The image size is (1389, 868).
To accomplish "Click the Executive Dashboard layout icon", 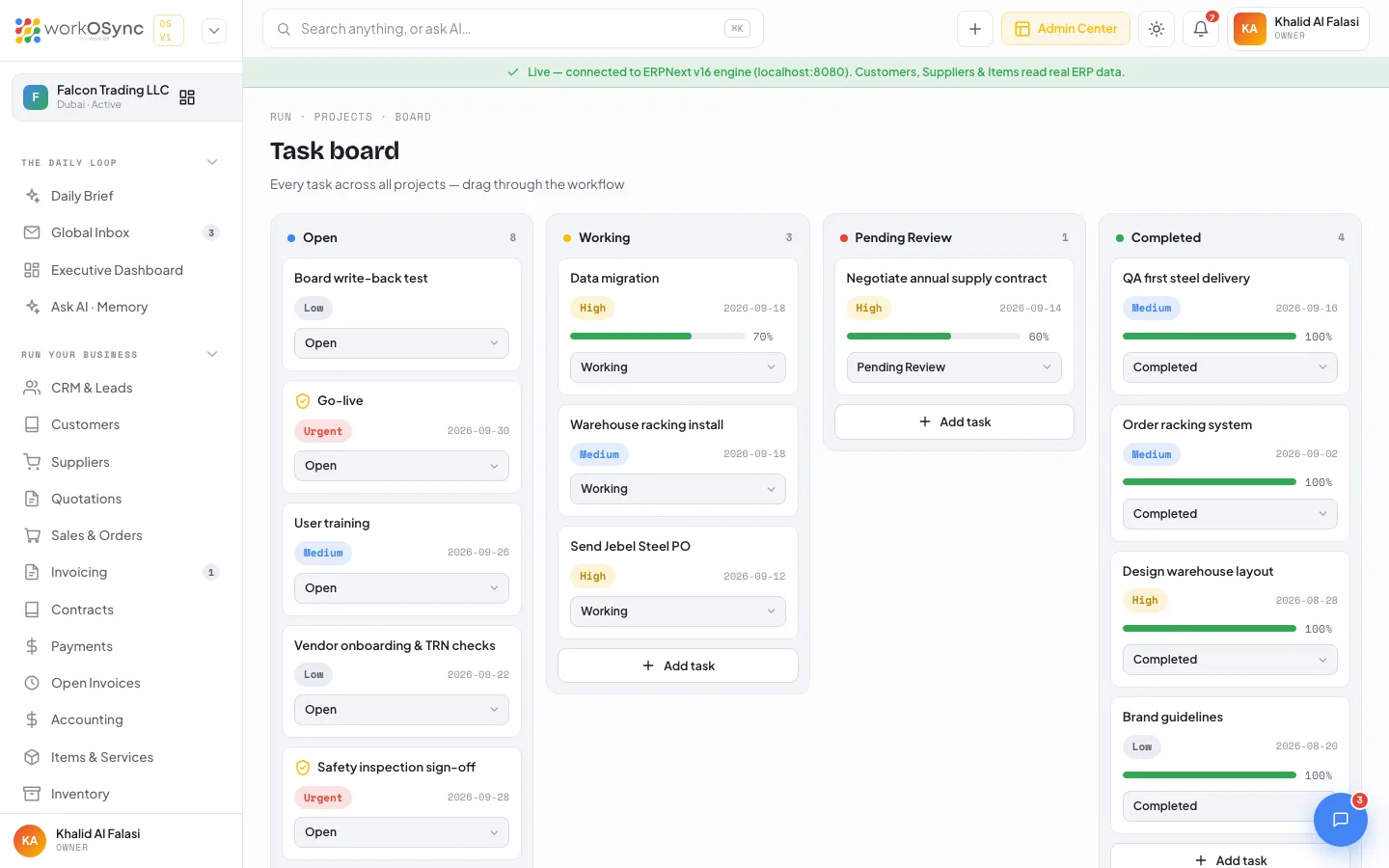I will pyautogui.click(x=32, y=270).
